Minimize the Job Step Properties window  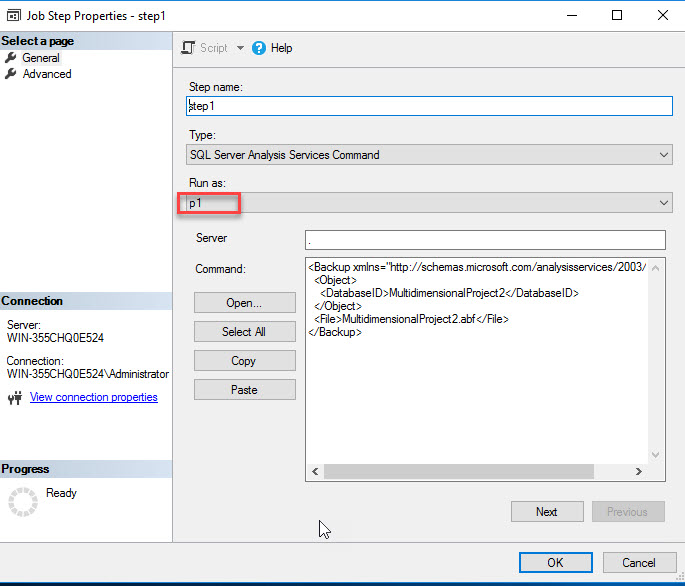pyautogui.click(x=572, y=15)
